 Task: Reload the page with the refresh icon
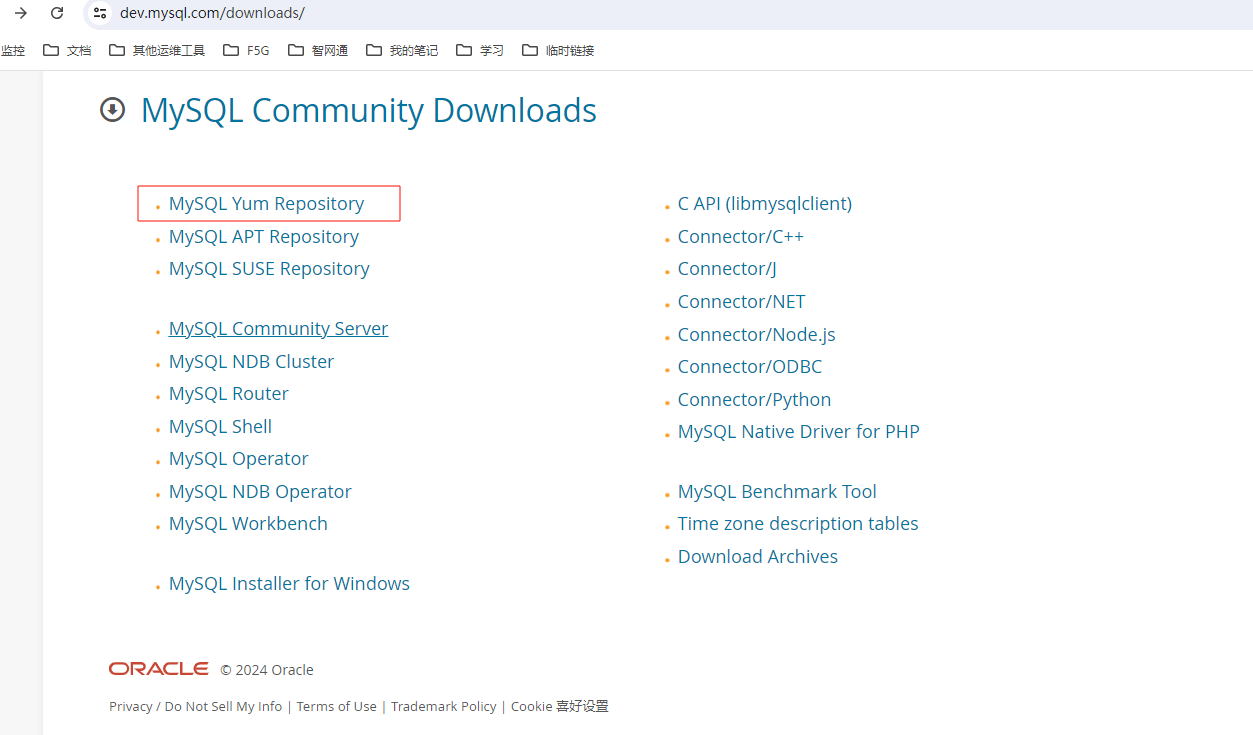tap(57, 13)
